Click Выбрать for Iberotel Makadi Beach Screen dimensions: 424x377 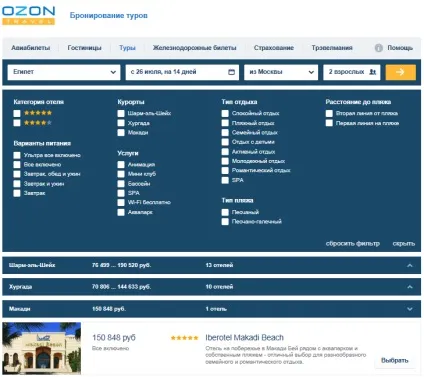click(x=395, y=360)
